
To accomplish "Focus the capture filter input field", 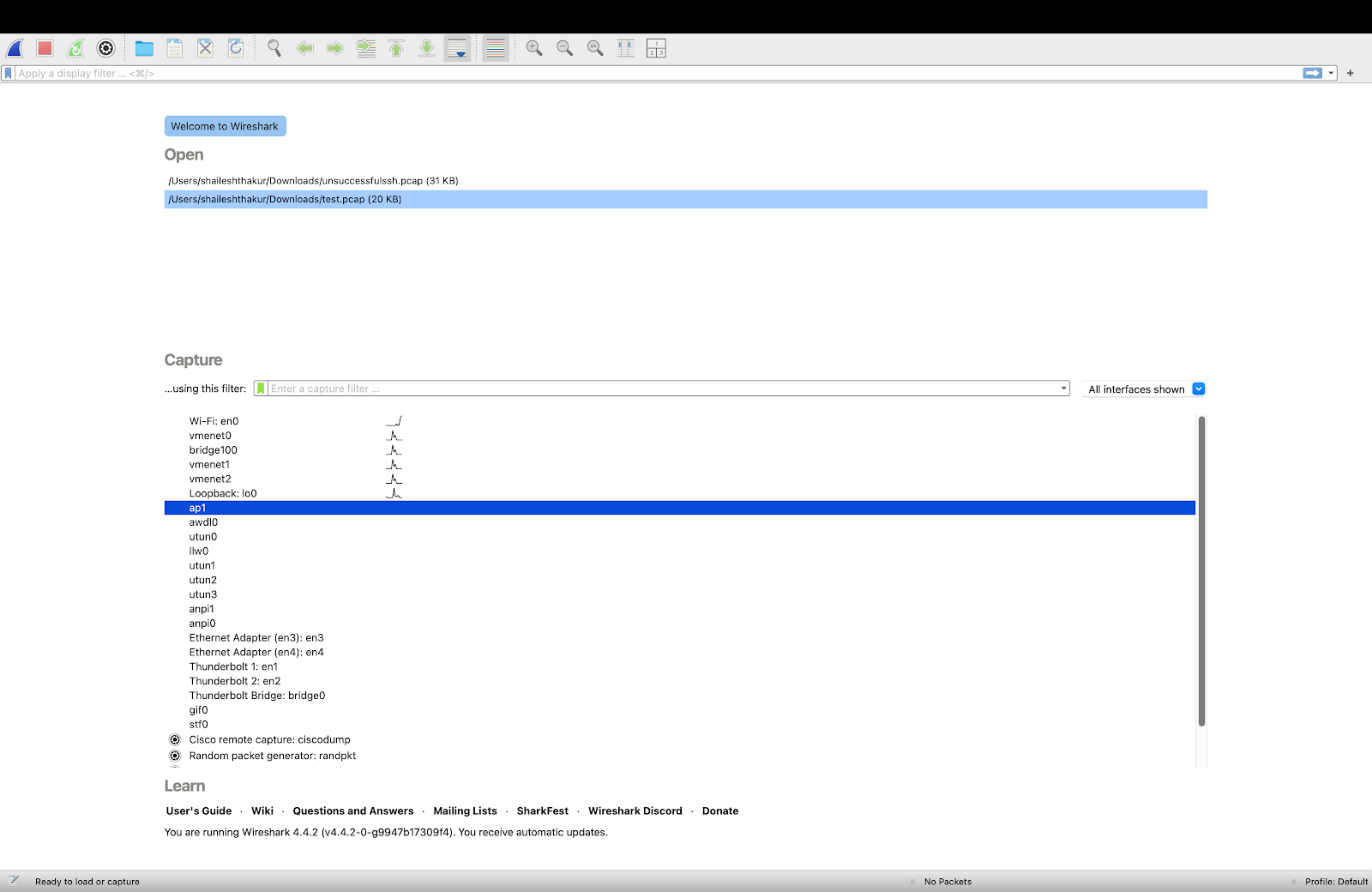I will tap(662, 389).
